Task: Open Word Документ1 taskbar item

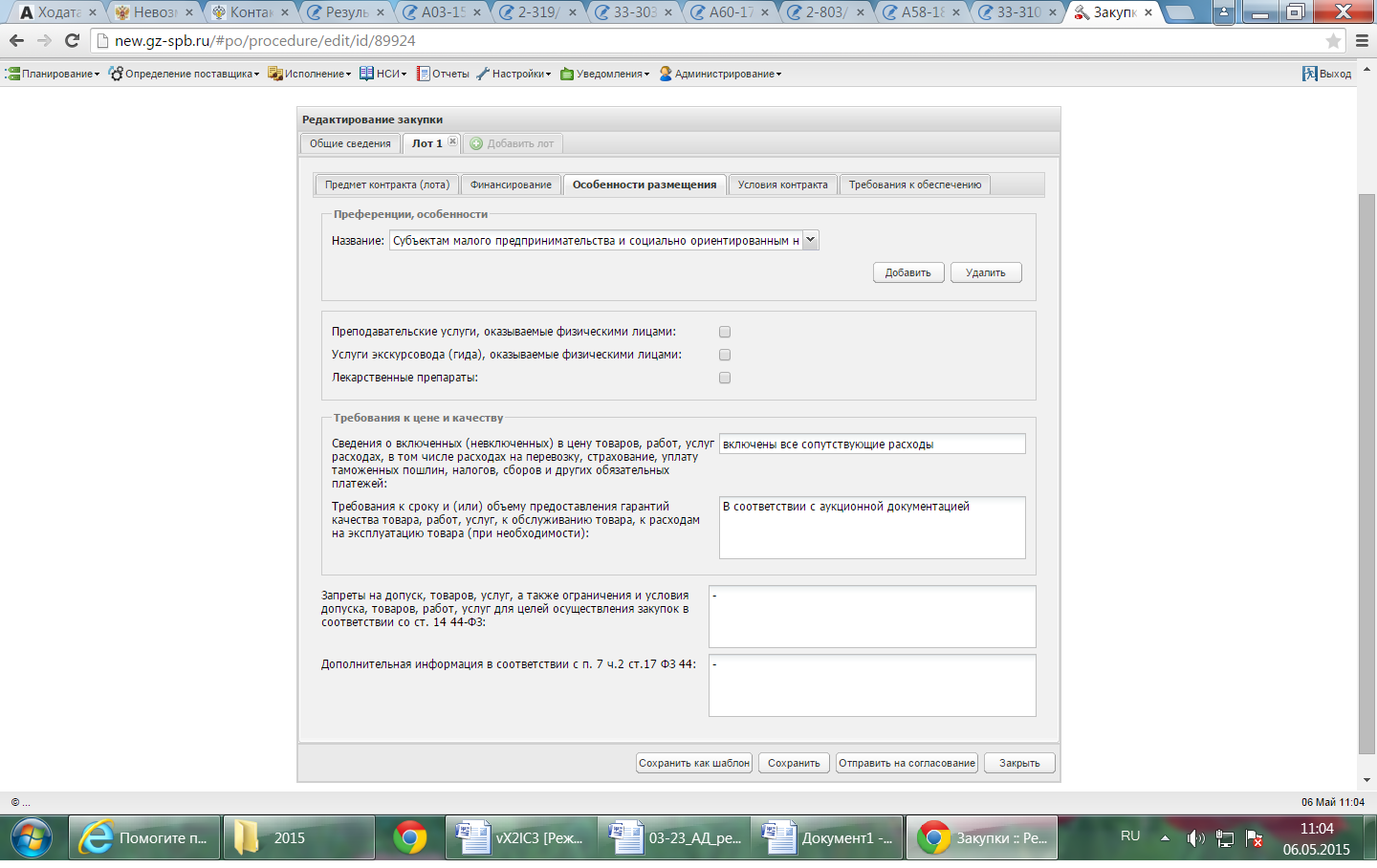Action: click(826, 838)
